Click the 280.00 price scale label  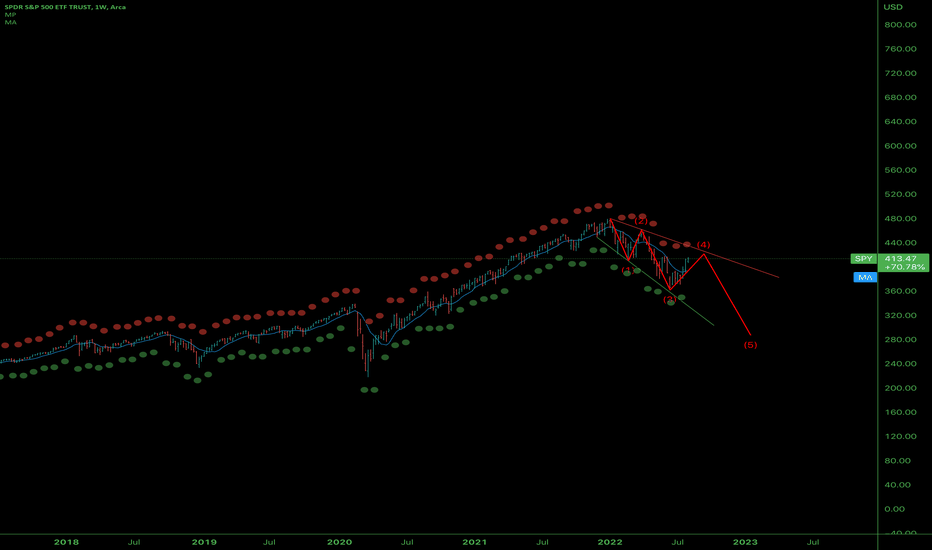coord(900,340)
